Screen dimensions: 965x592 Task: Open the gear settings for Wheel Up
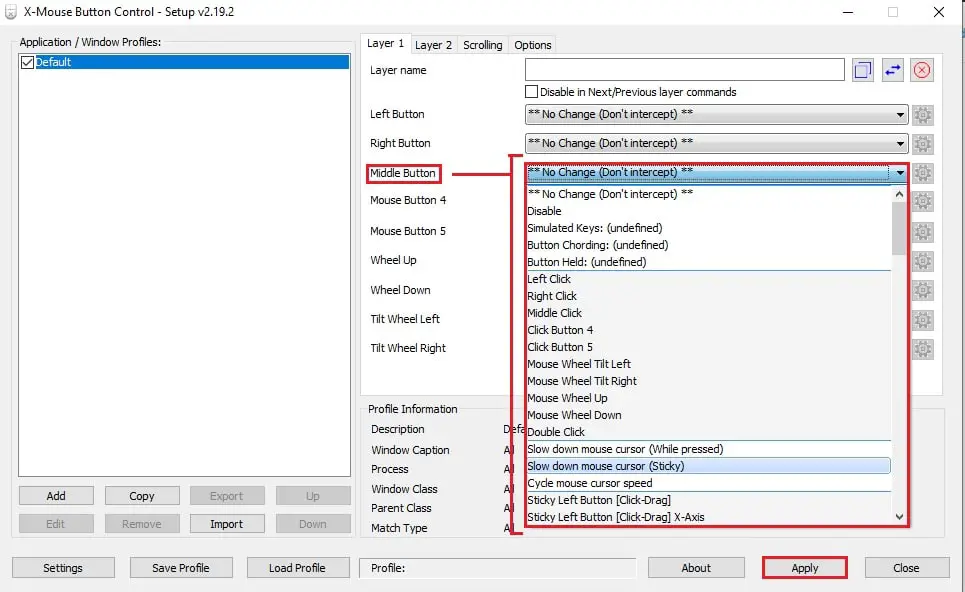click(922, 260)
